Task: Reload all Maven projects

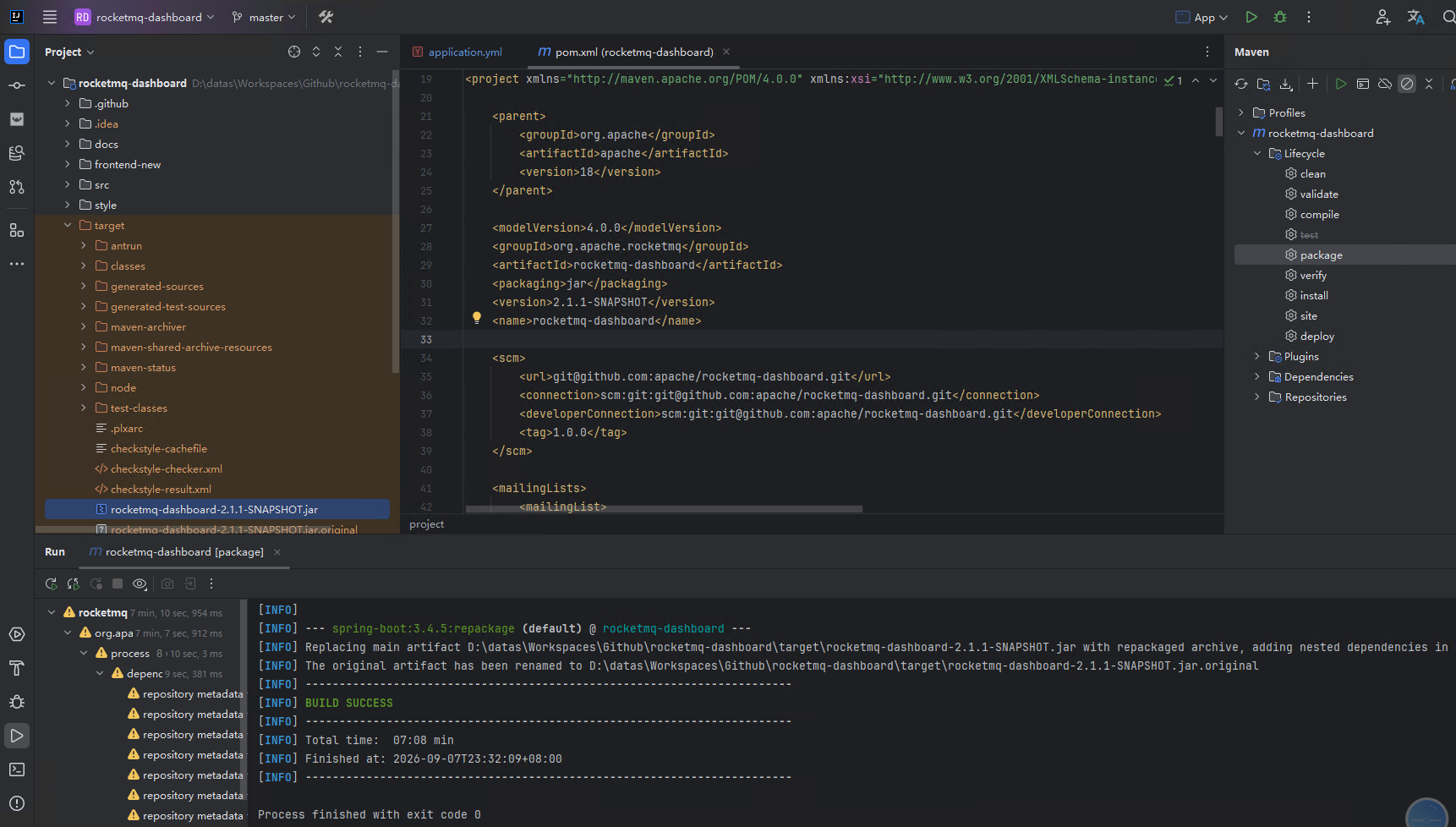Action: [x=1240, y=84]
